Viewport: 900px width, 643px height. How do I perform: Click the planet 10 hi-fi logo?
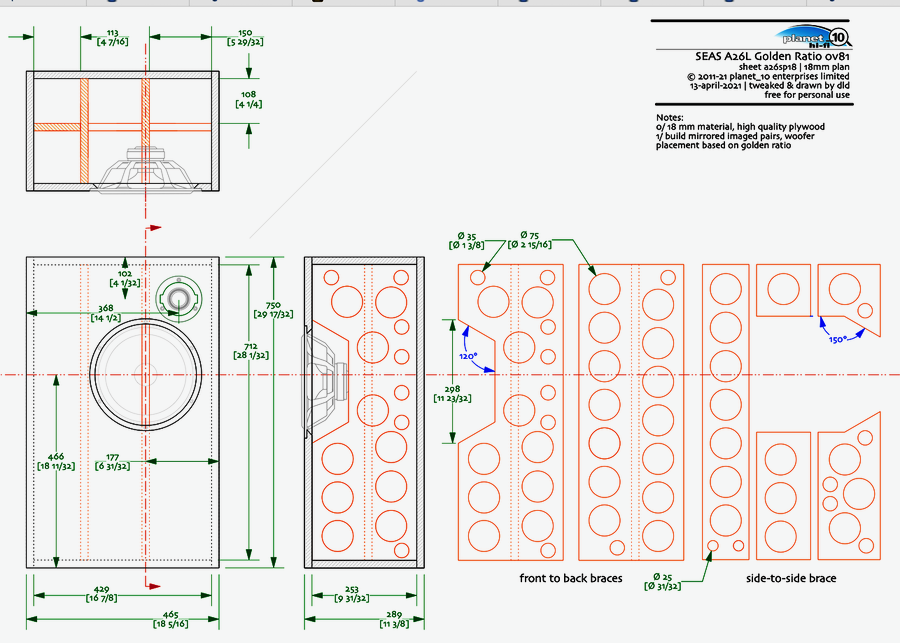813,36
